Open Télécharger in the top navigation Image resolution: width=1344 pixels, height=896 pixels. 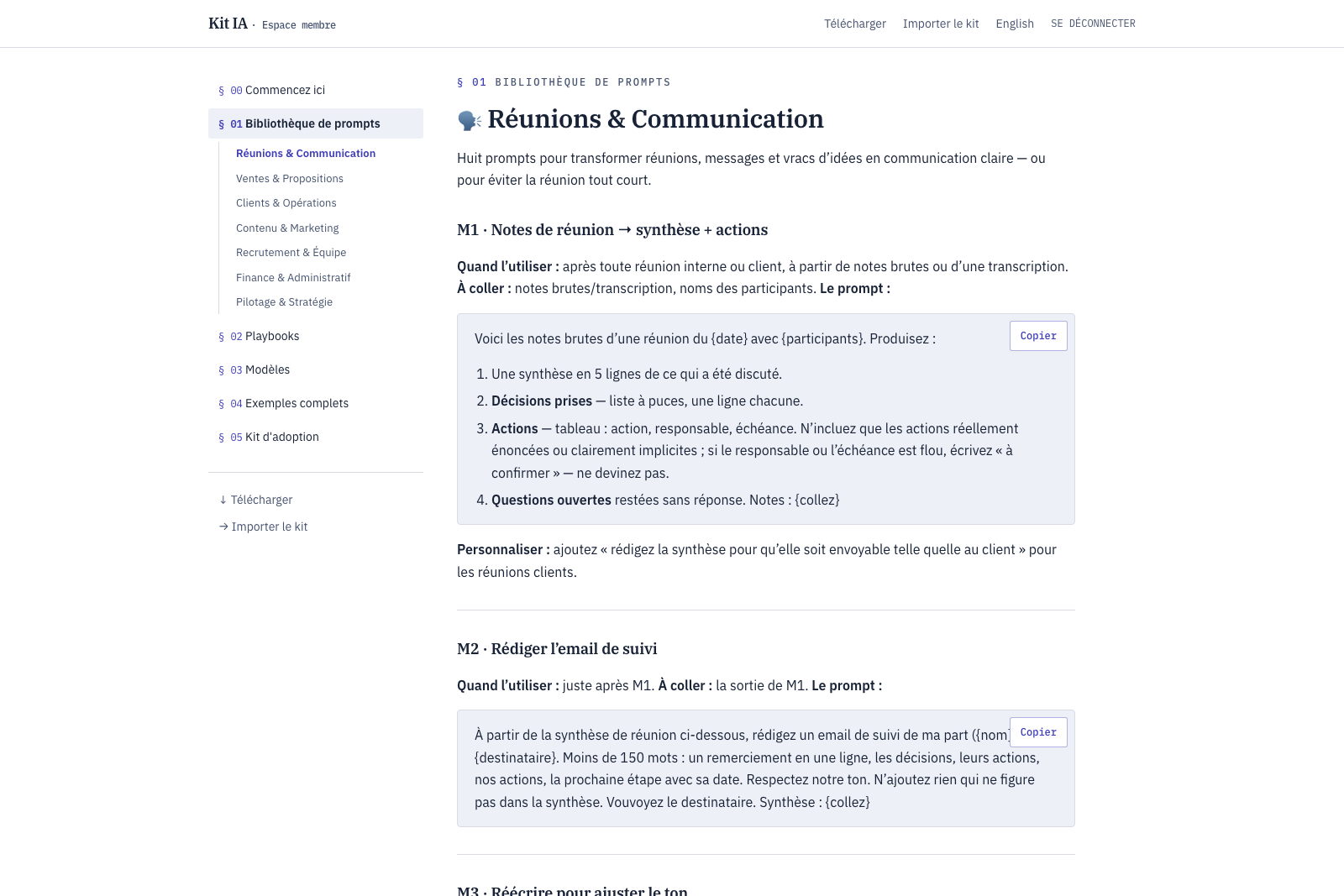pos(854,24)
